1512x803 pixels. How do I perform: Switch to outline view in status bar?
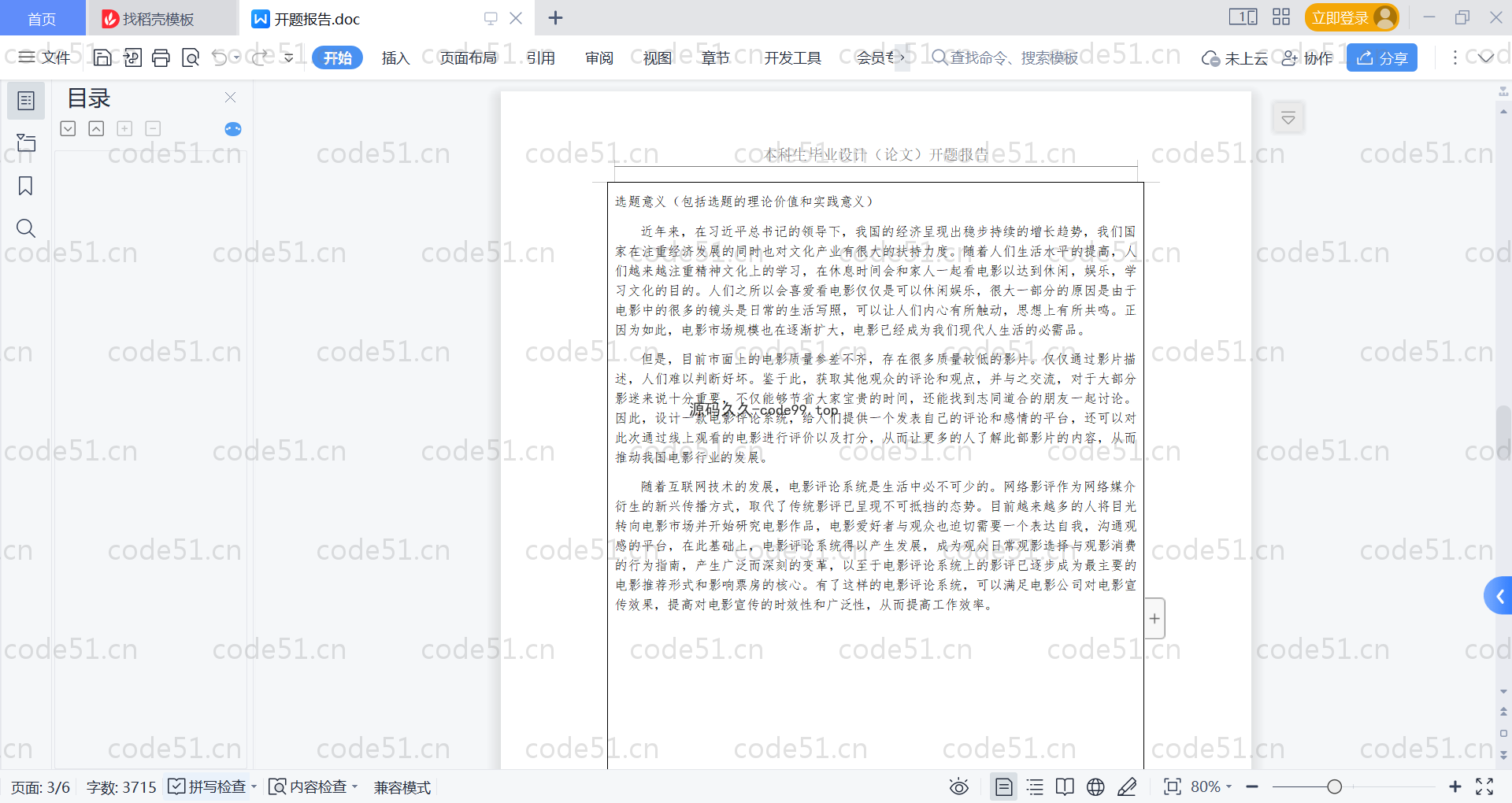[x=1035, y=786]
